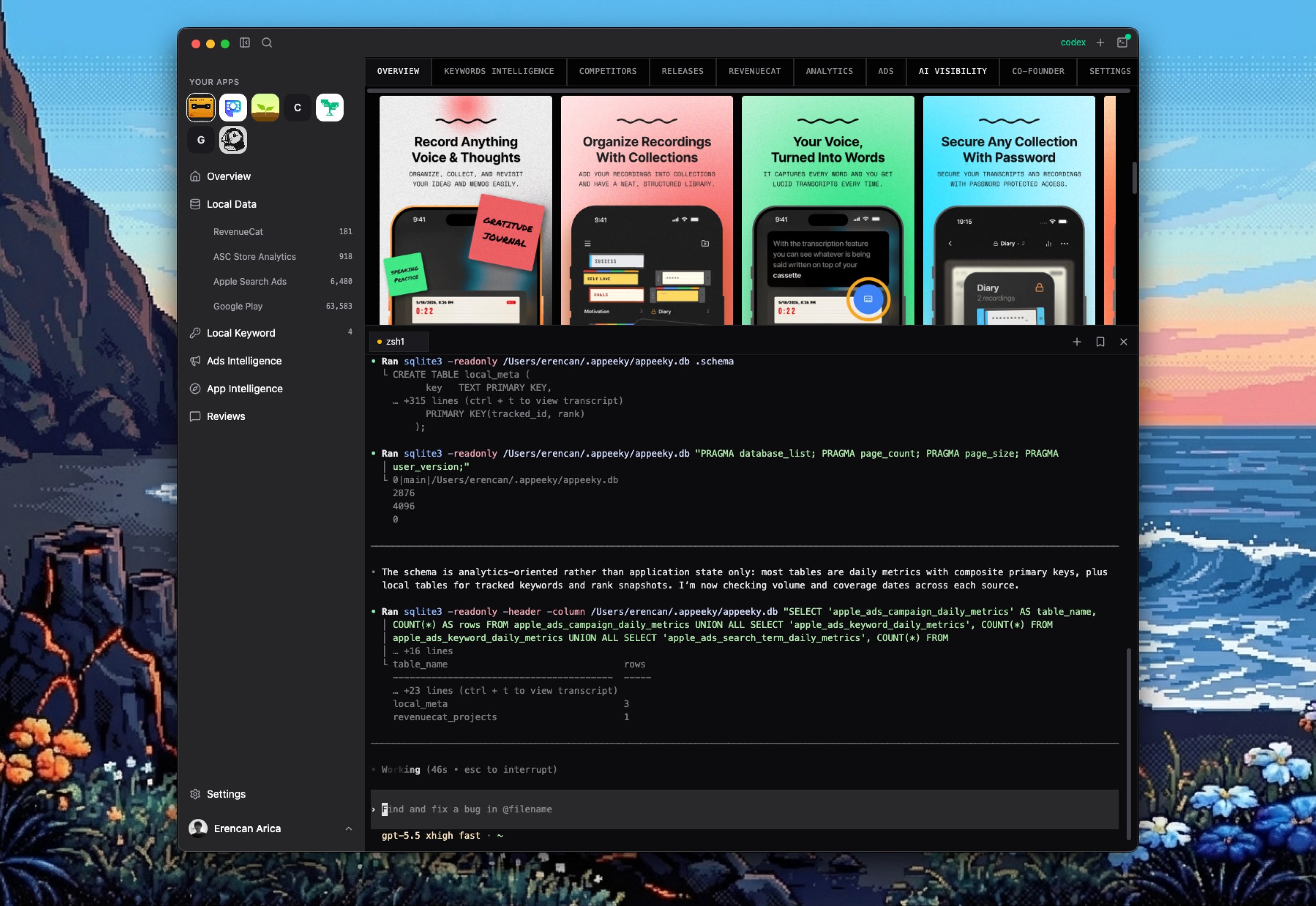Toggle the sidebar panel icon
Image resolution: width=1316 pixels, height=906 pixels.
point(245,43)
